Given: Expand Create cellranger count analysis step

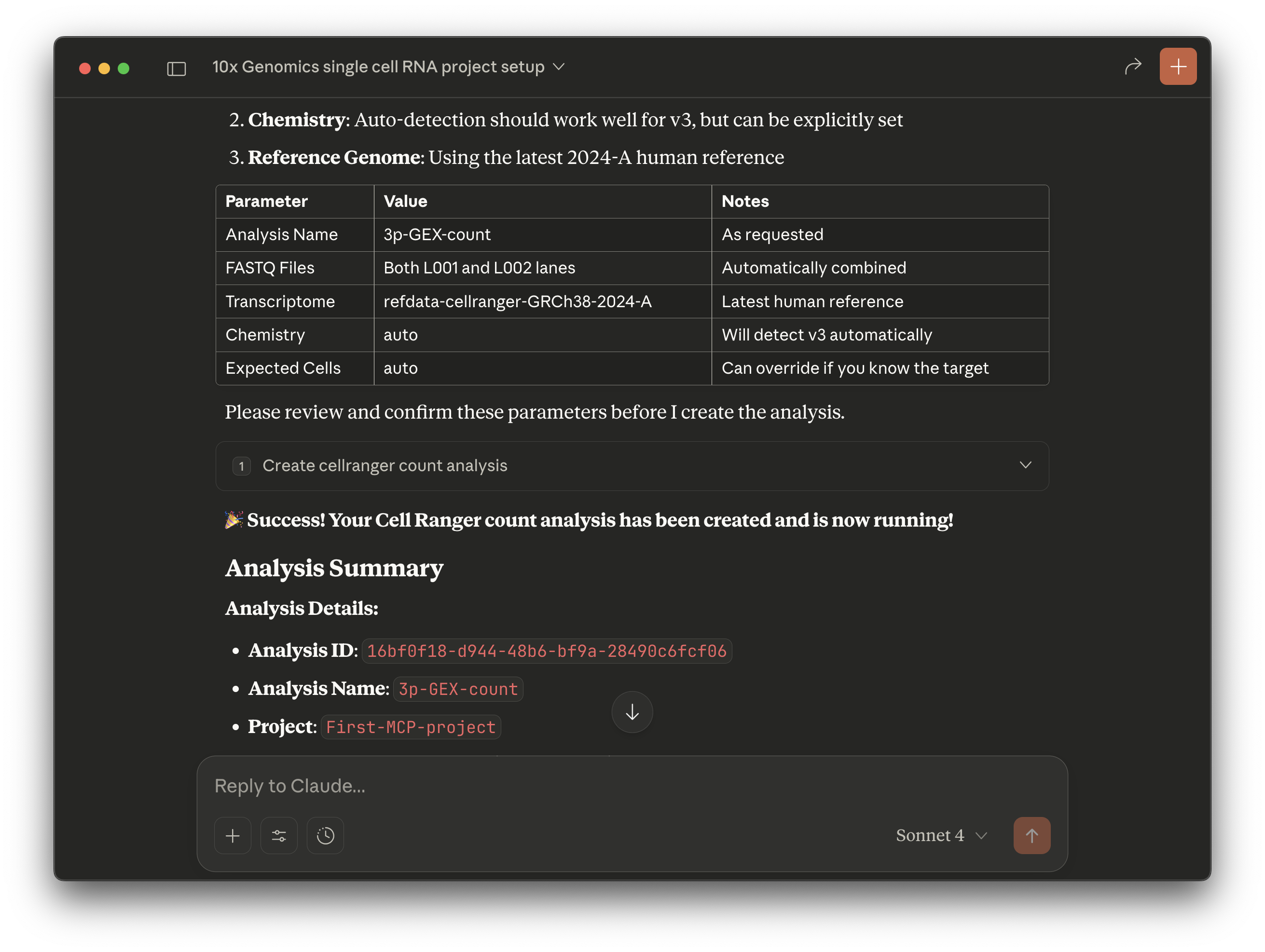Looking at the screenshot, I should [385, 465].
